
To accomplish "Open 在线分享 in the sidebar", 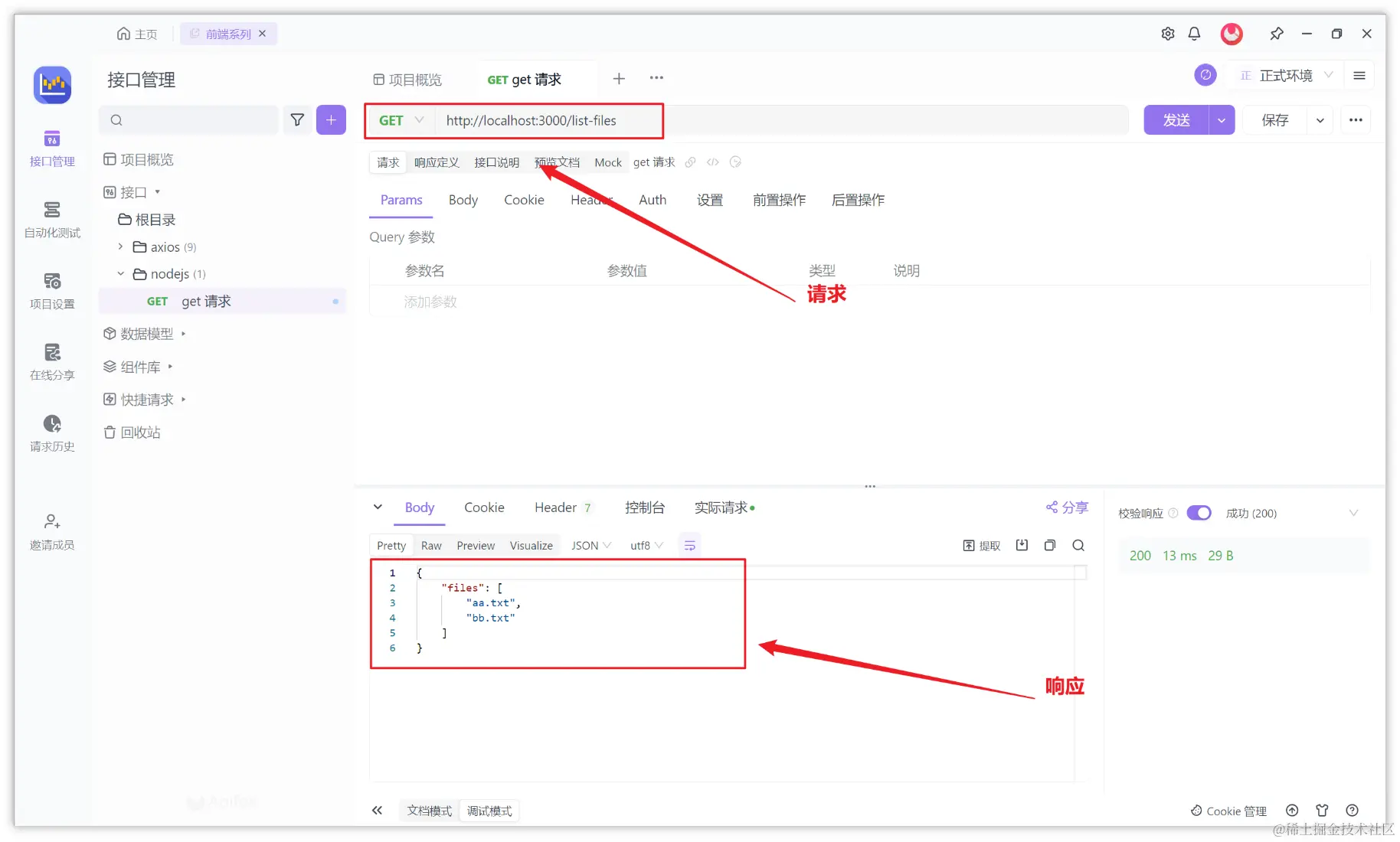I will click(52, 362).
